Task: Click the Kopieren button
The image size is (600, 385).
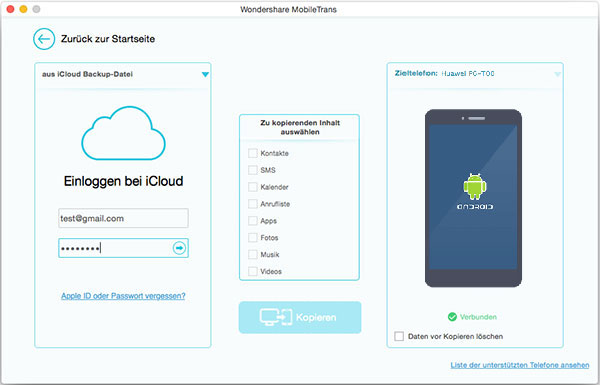Action: tap(300, 317)
